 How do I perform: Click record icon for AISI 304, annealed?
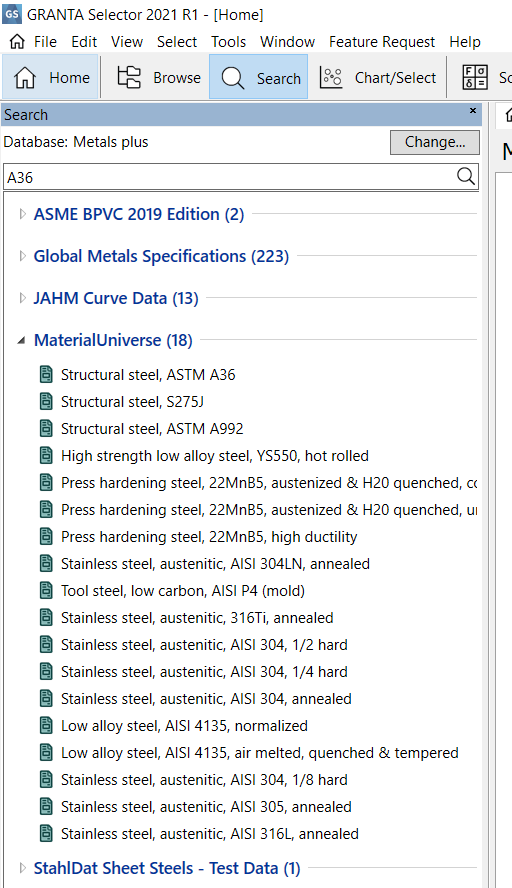[x=46, y=699]
